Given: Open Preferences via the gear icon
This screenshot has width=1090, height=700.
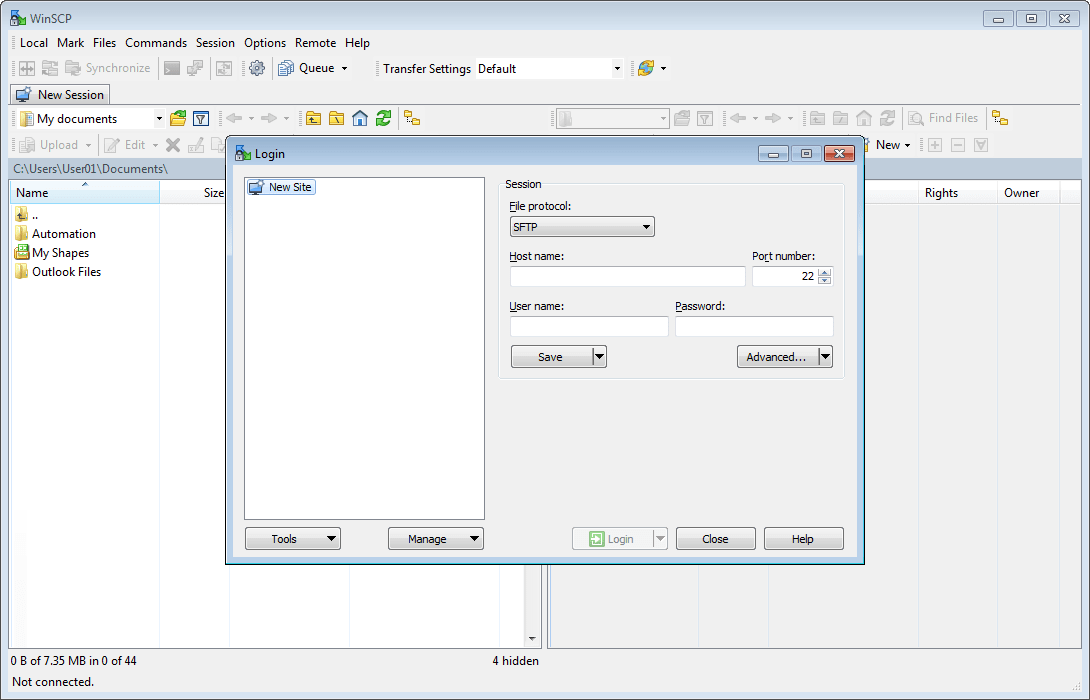Looking at the screenshot, I should click(257, 68).
